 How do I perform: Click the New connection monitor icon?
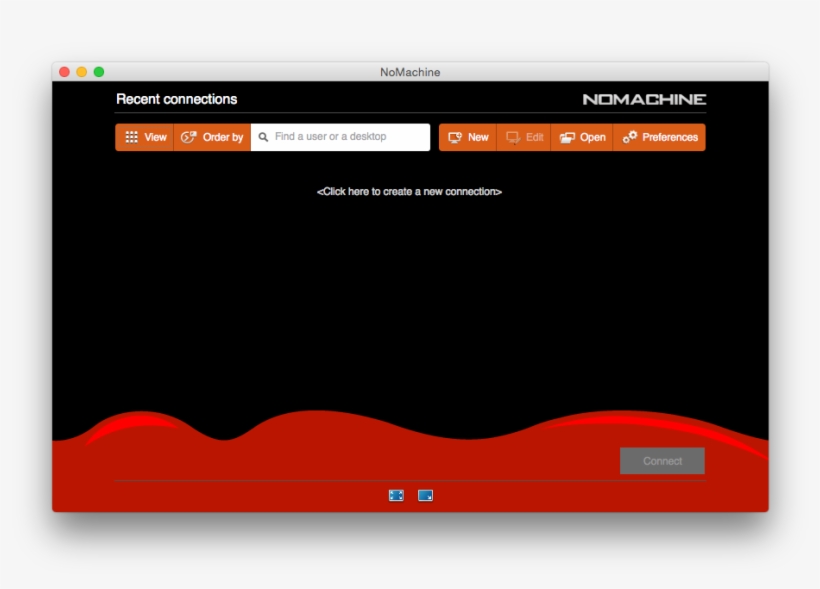(x=455, y=137)
